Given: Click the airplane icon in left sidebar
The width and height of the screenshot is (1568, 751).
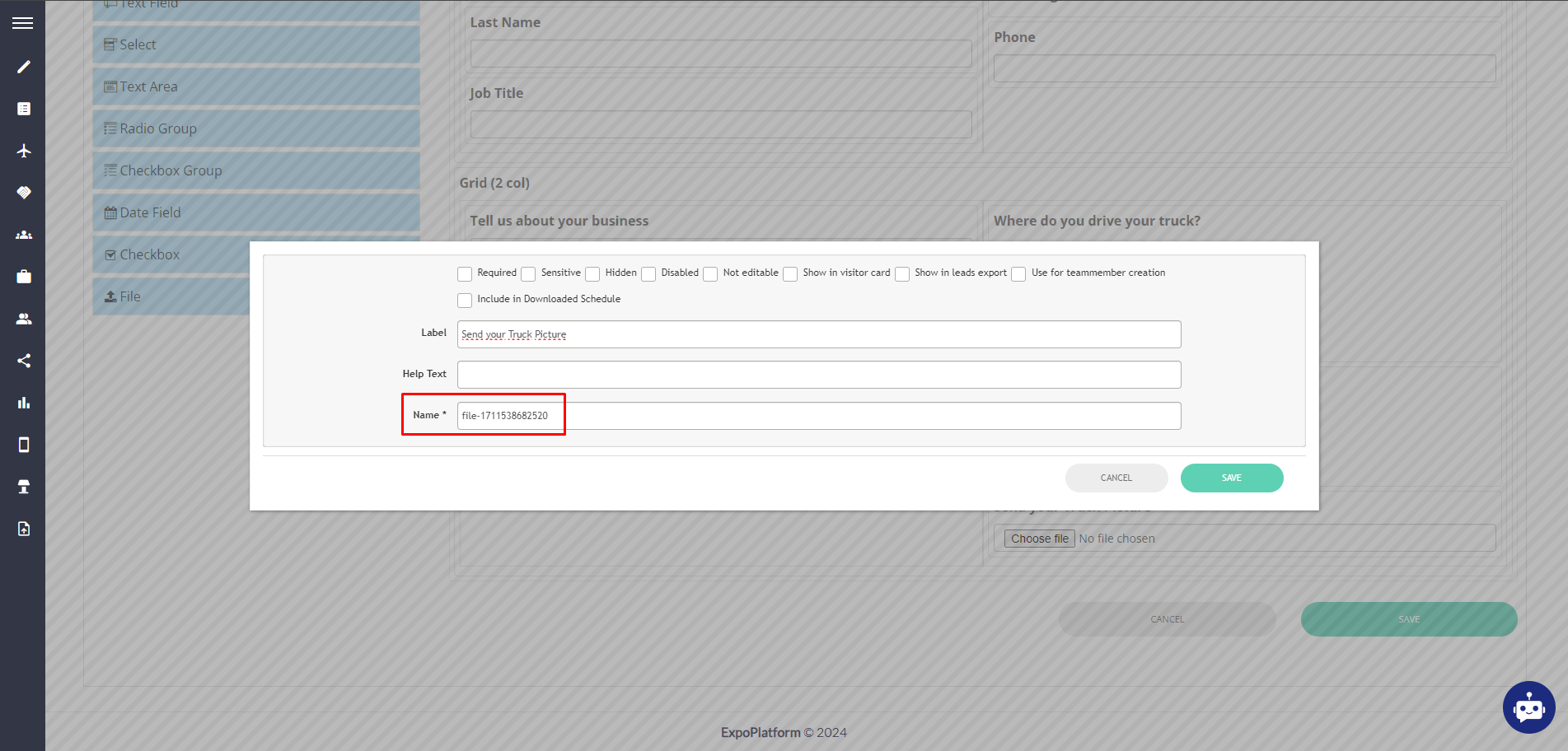Looking at the screenshot, I should point(23,151).
